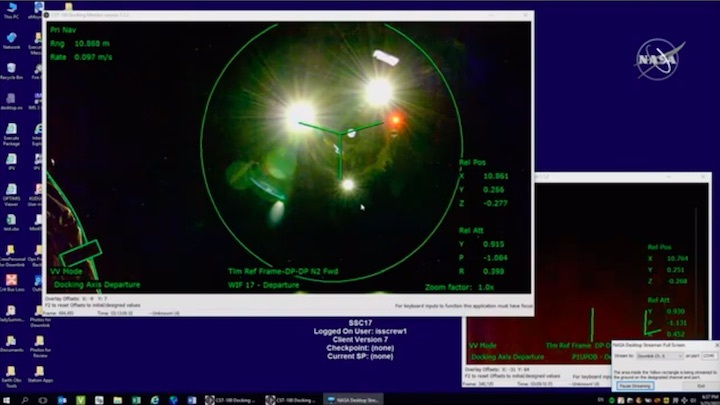
Task: Open the test.xlsx spreadsheet icon
Action: pos(11,223)
